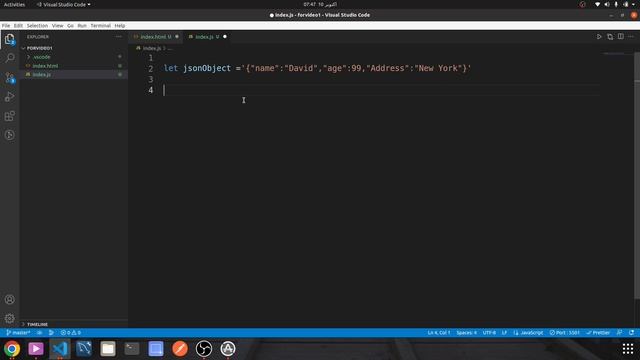Open the Help menu
This screenshot has width=640, height=360.
120,26
